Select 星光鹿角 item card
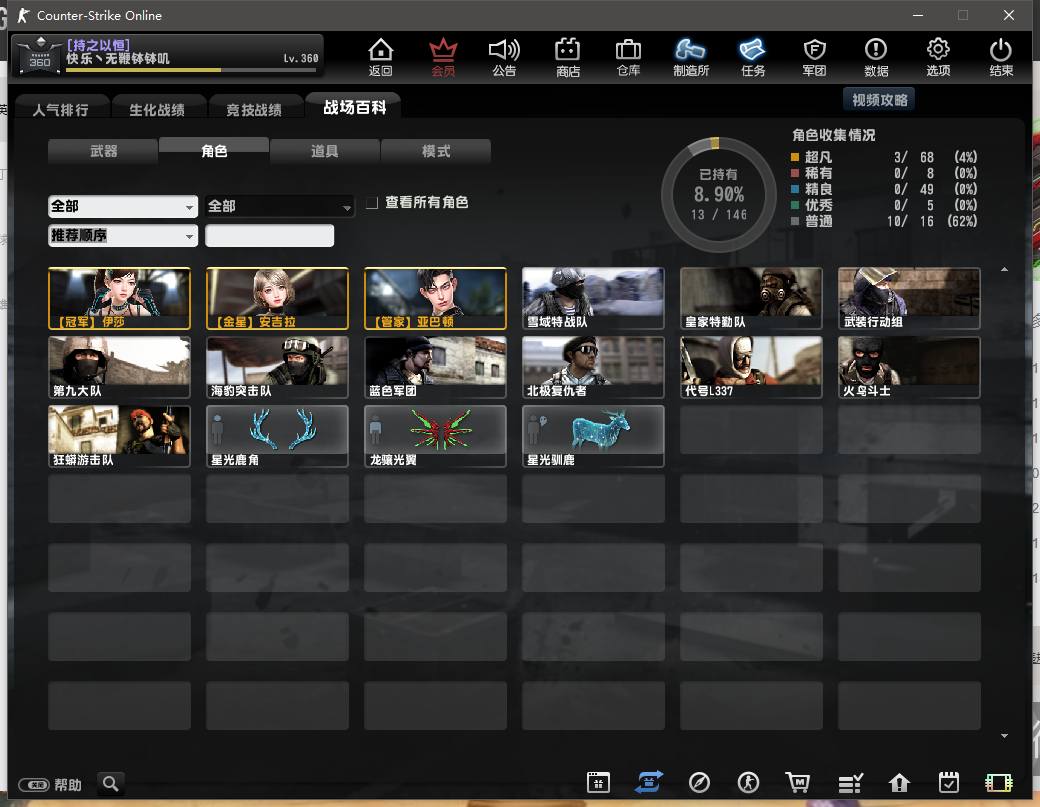Viewport: 1040px width, 807px height. [x=277, y=436]
